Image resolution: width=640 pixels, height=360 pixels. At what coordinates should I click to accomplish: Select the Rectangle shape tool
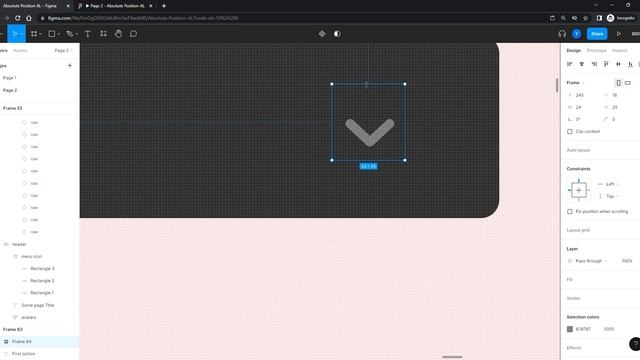tap(52, 34)
